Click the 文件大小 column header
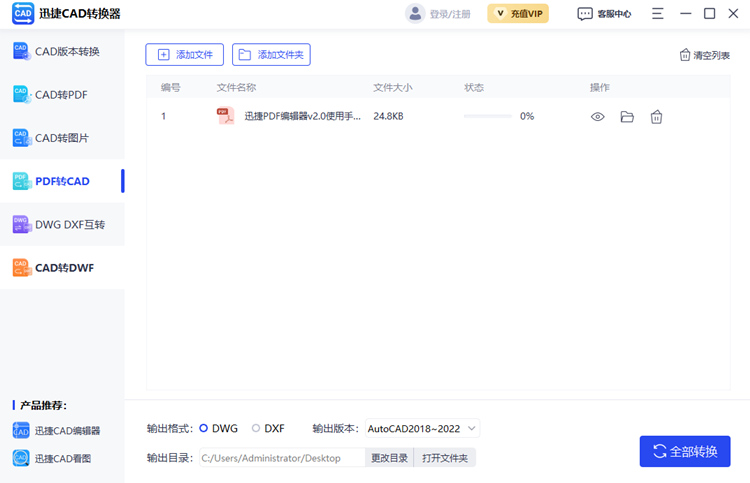This screenshot has height=483, width=750. coord(393,88)
